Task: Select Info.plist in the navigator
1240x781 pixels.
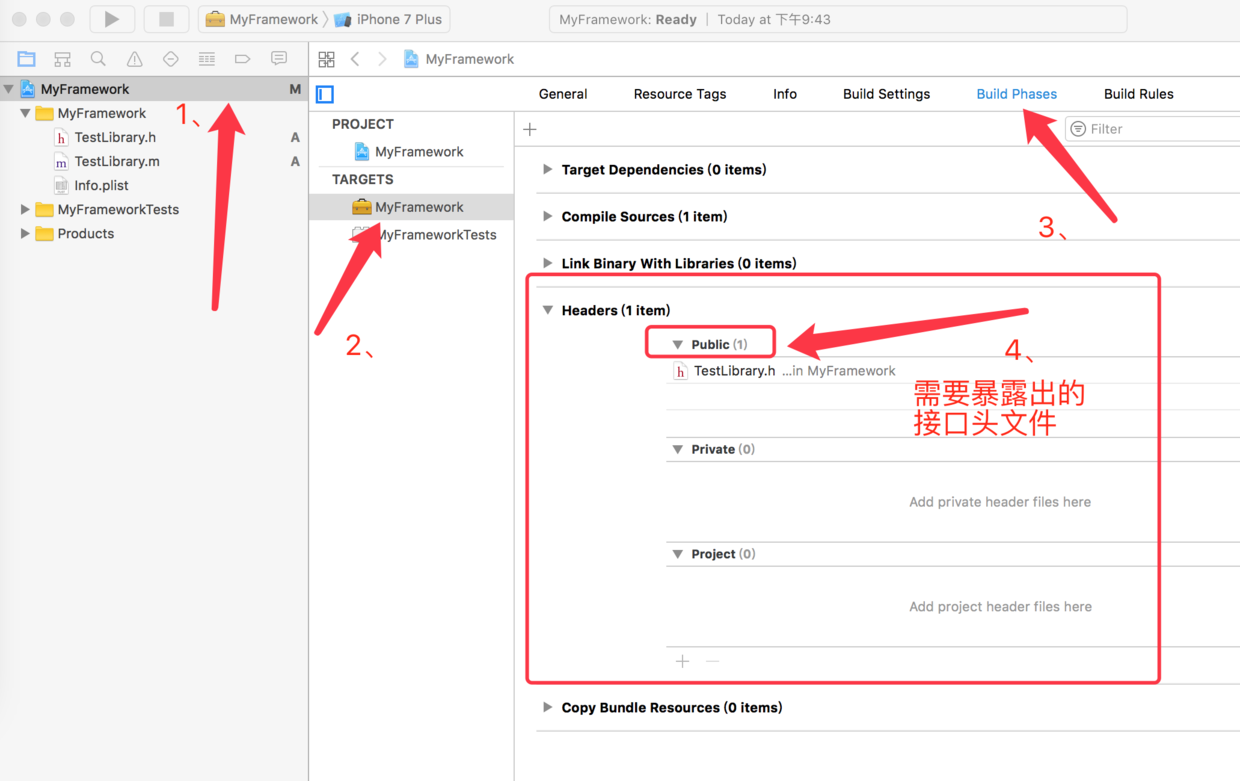Action: point(101,185)
